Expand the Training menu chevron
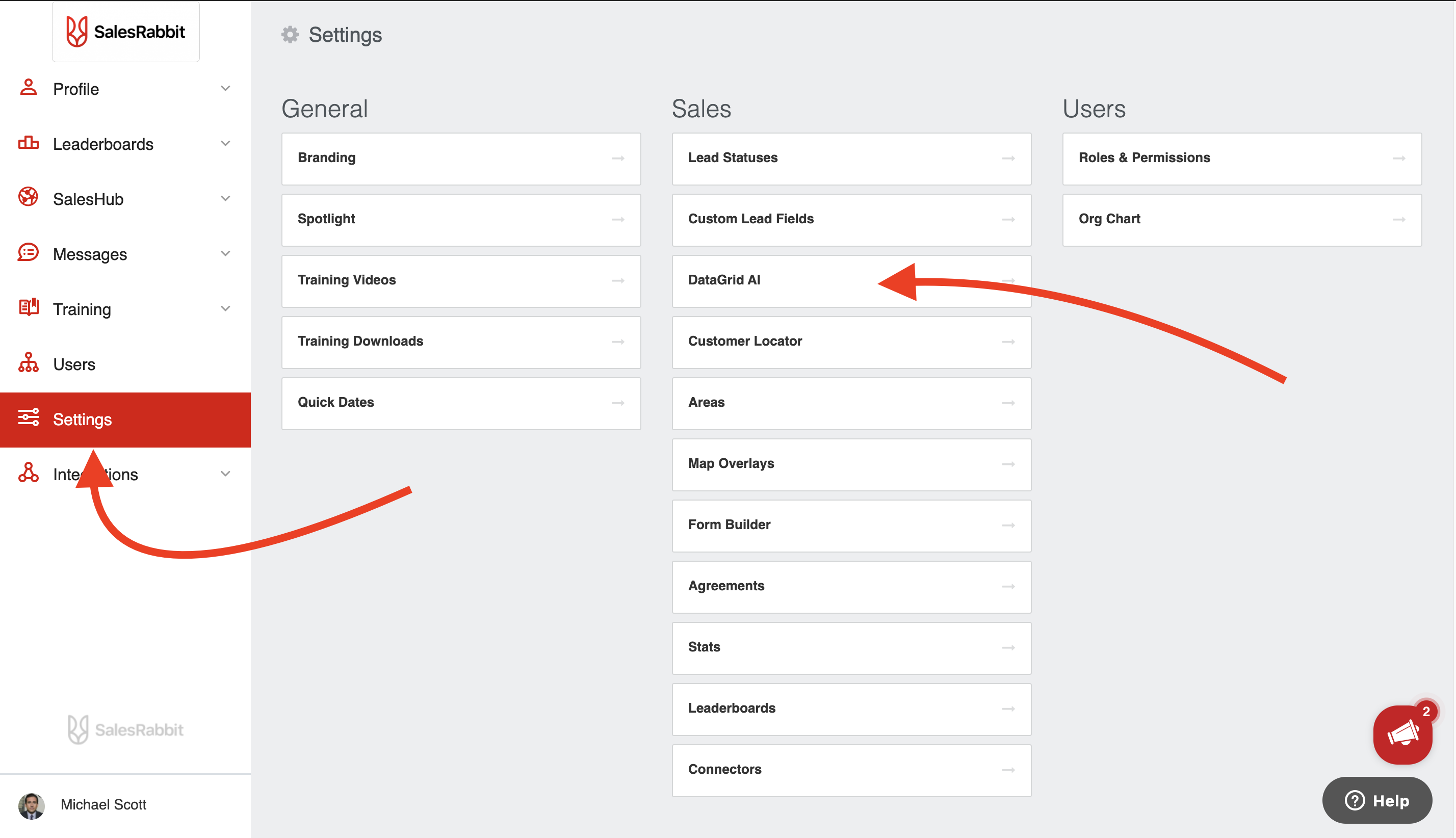Viewport: 1456px width, 838px height. point(226,308)
